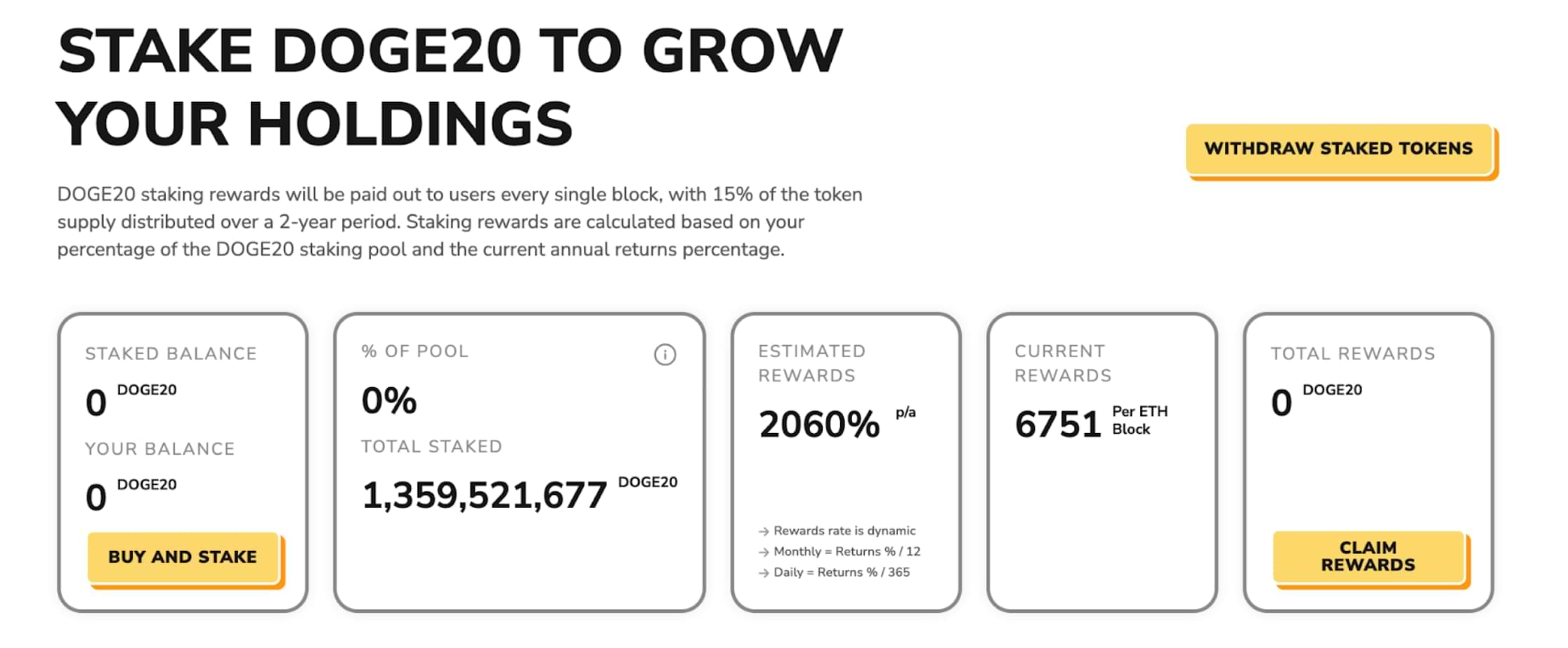Hit the Claim Rewards button
The height and width of the screenshot is (648, 1568).
(1368, 557)
